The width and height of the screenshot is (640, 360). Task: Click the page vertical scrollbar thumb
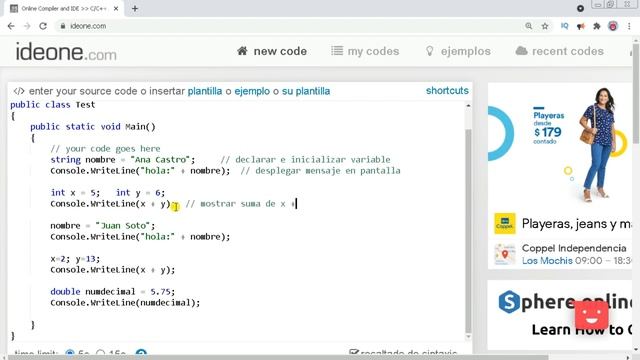point(636,93)
